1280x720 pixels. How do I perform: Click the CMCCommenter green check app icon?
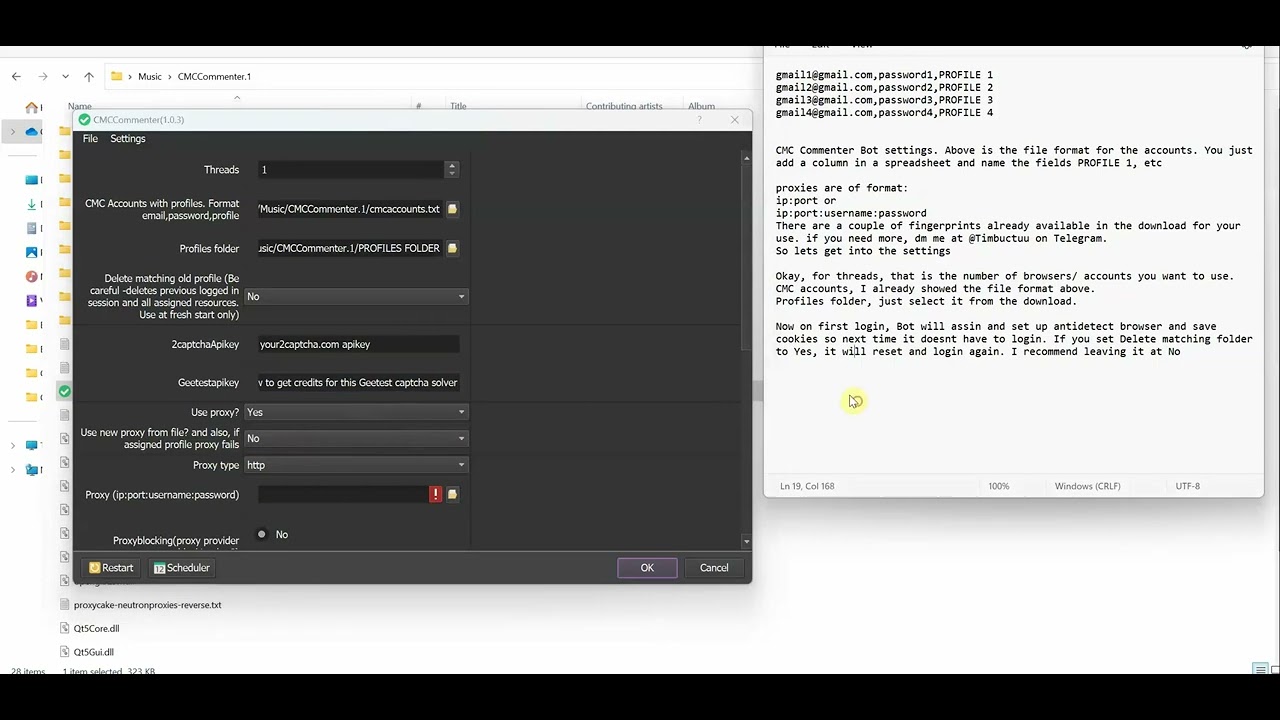[x=84, y=120]
